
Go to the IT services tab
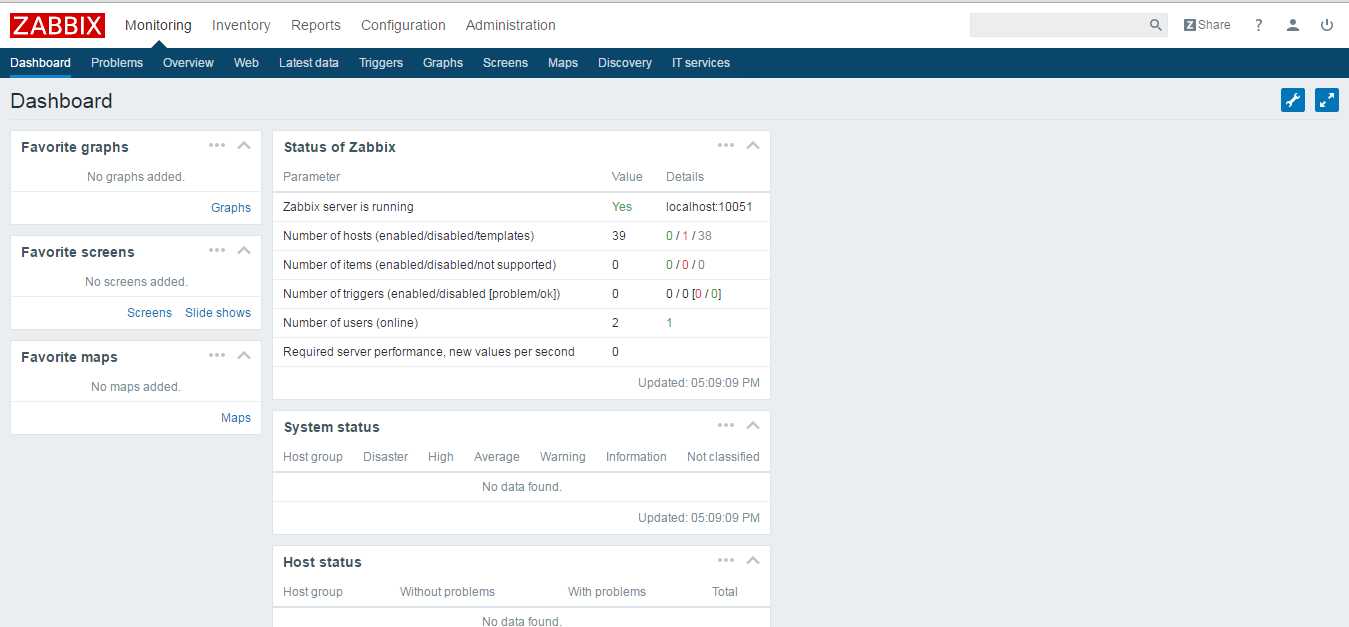point(701,62)
